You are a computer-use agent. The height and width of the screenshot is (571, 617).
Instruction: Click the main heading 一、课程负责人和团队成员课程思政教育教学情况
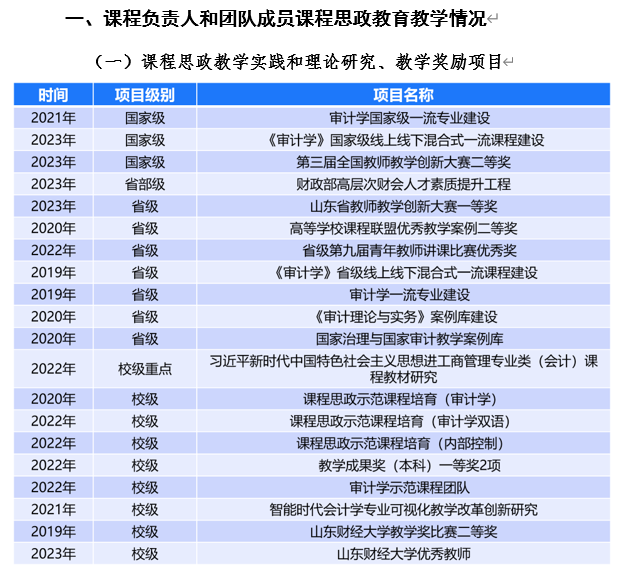tap(276, 18)
